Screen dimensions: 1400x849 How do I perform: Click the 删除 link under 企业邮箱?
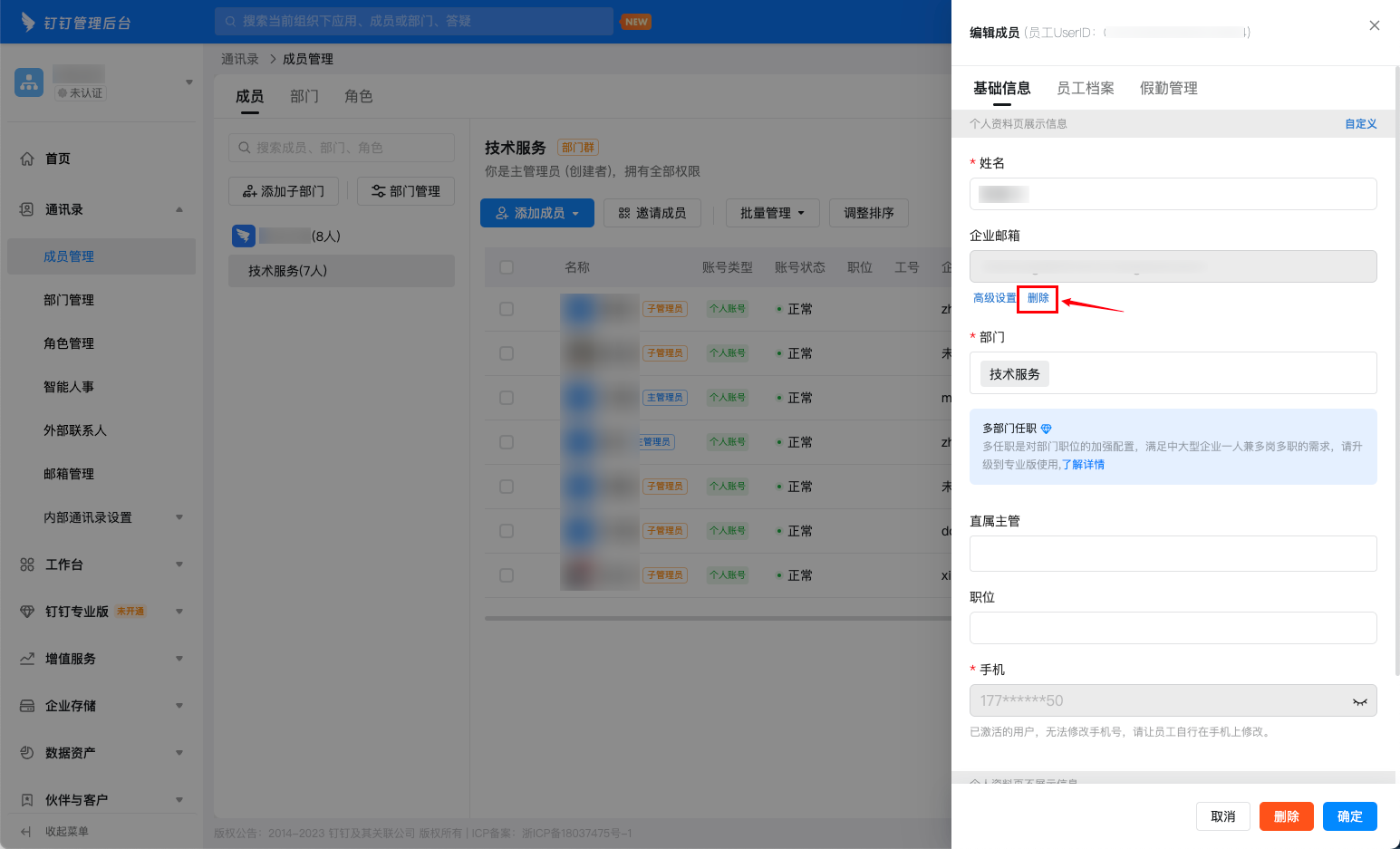[1038, 298]
